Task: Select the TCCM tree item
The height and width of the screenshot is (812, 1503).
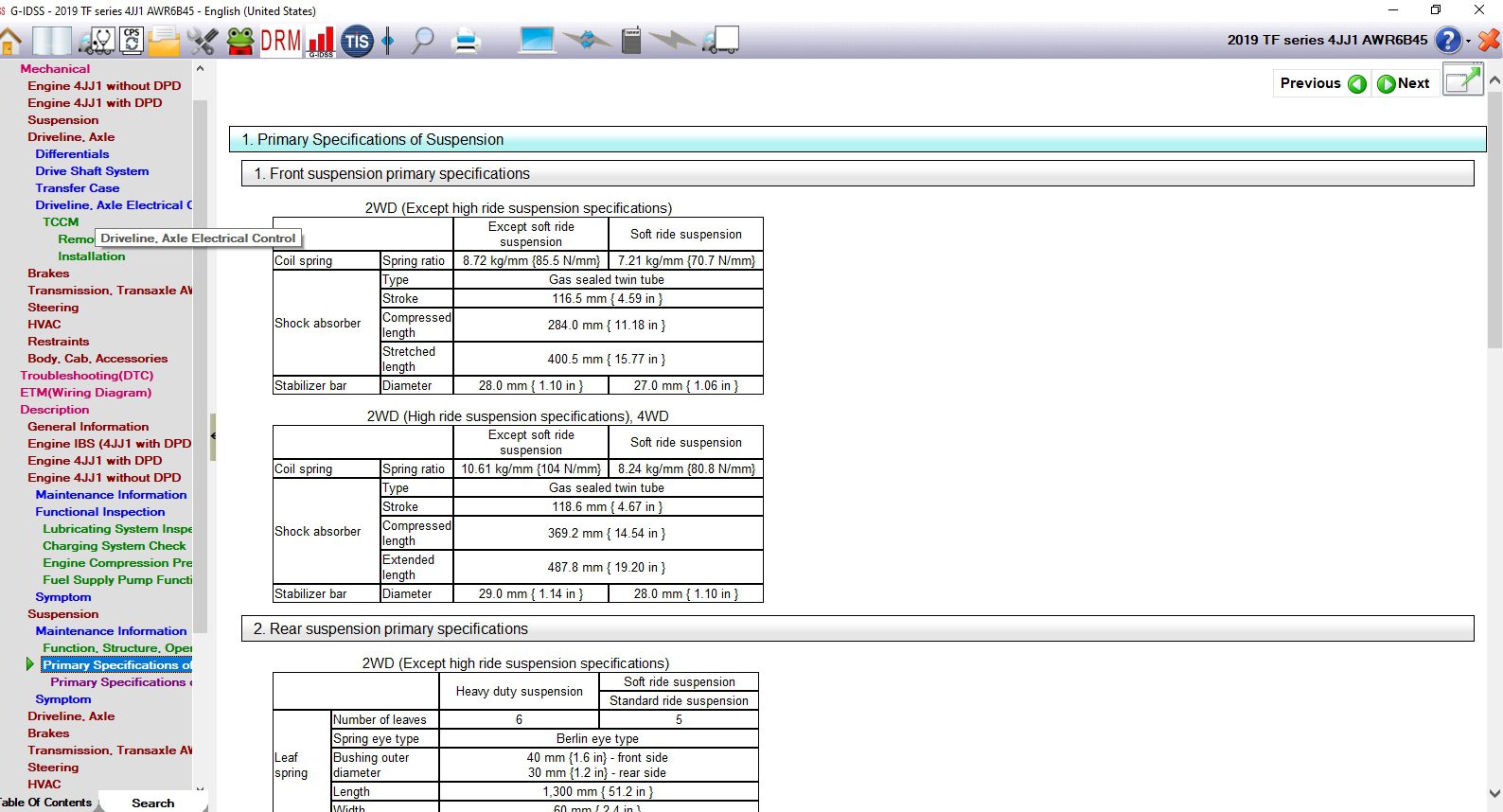Action: pos(61,221)
